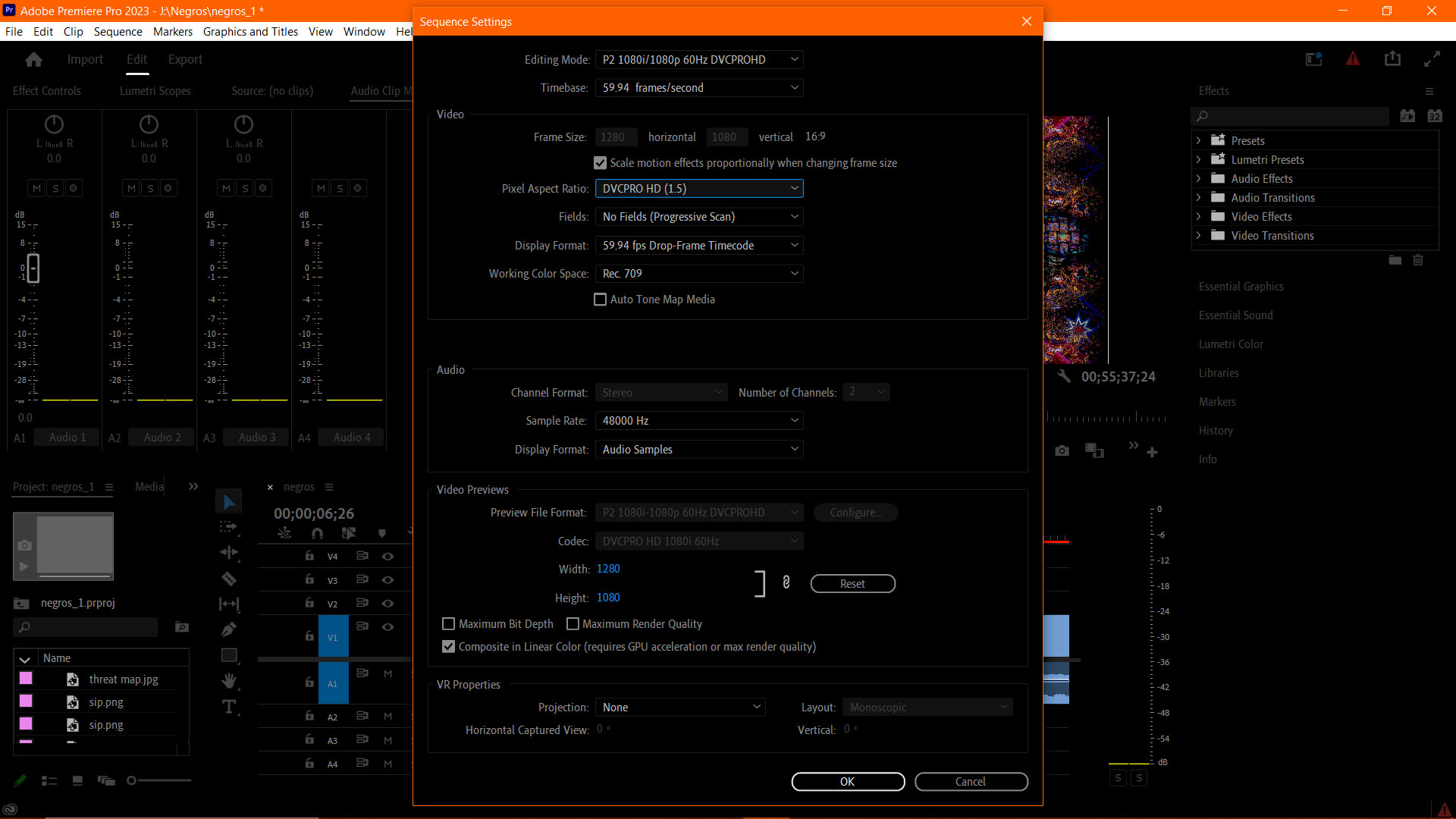Click the Reset button for preview size

(852, 584)
